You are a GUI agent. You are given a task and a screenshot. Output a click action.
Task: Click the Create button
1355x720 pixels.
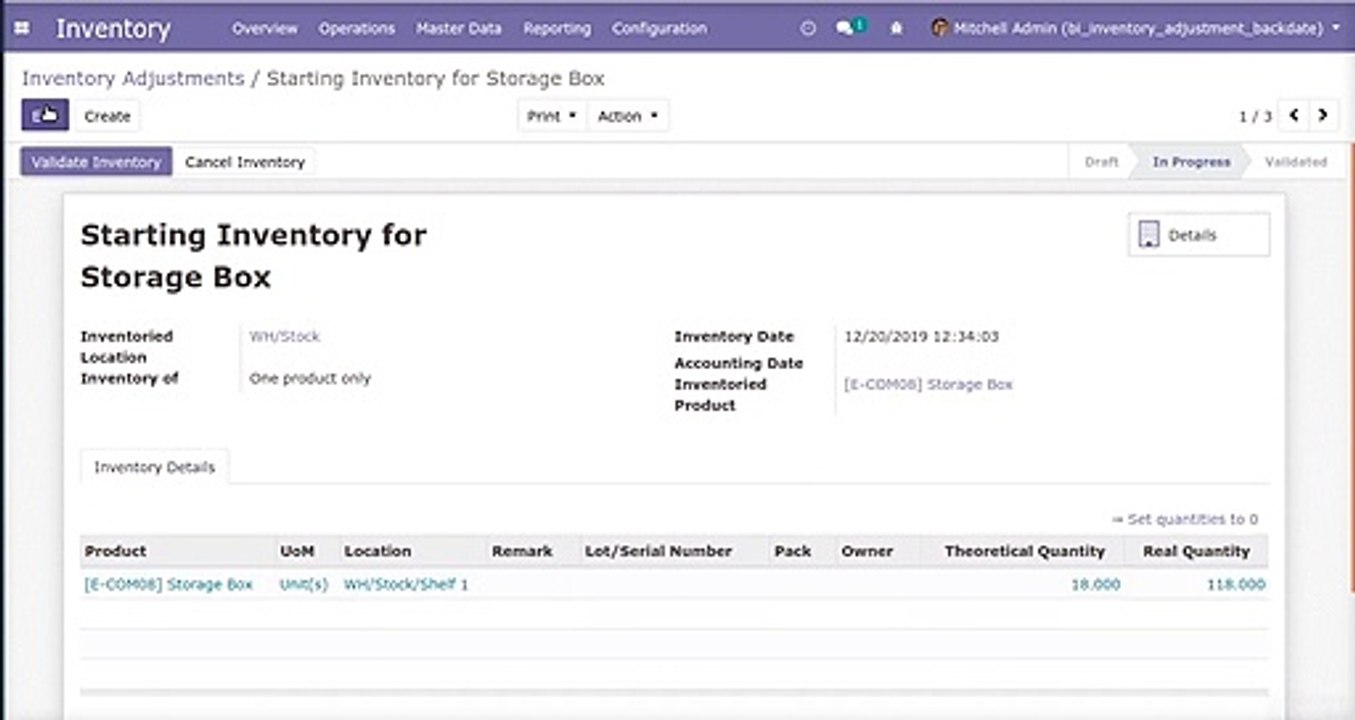pyautogui.click(x=108, y=116)
